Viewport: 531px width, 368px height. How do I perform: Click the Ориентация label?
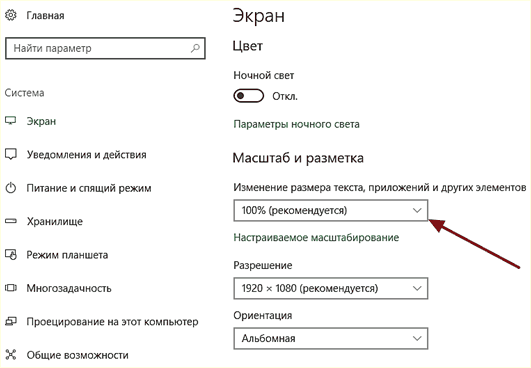pyautogui.click(x=262, y=315)
